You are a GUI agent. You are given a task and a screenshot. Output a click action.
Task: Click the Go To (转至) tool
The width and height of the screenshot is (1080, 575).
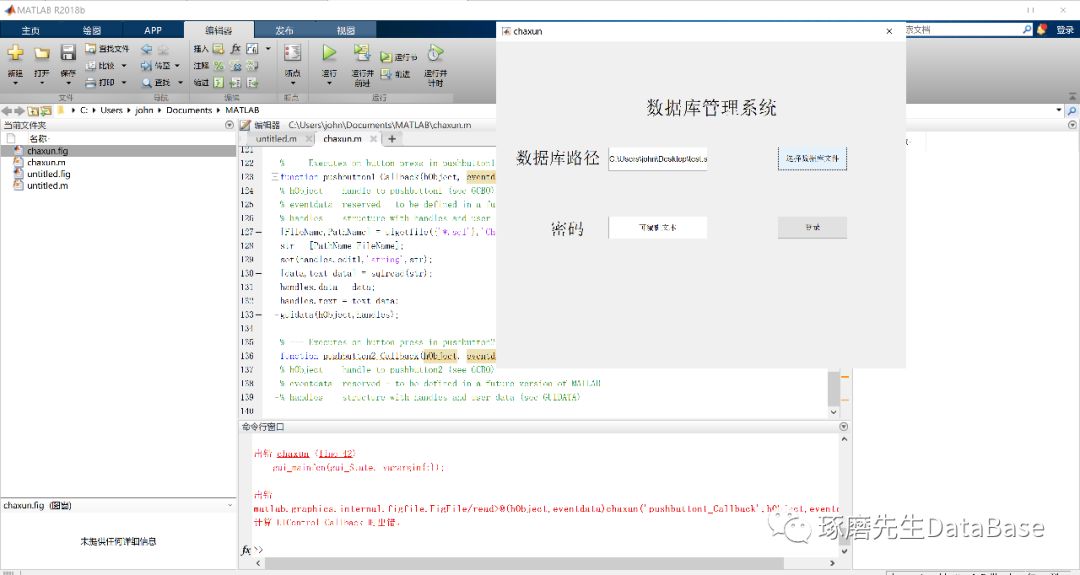(156, 66)
